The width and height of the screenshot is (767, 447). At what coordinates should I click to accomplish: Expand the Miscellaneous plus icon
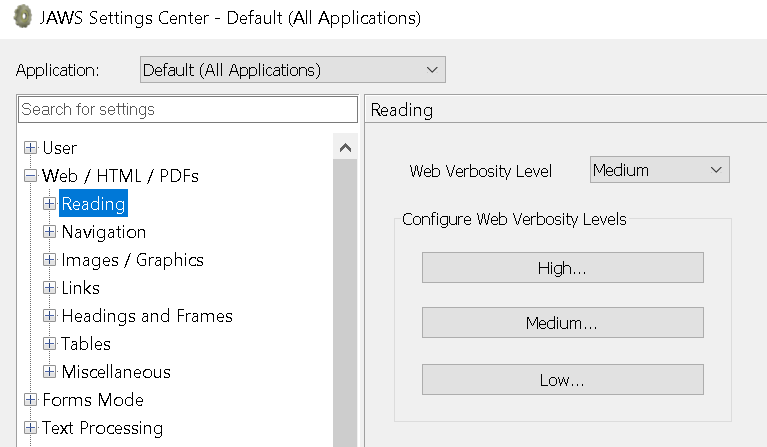[49, 372]
